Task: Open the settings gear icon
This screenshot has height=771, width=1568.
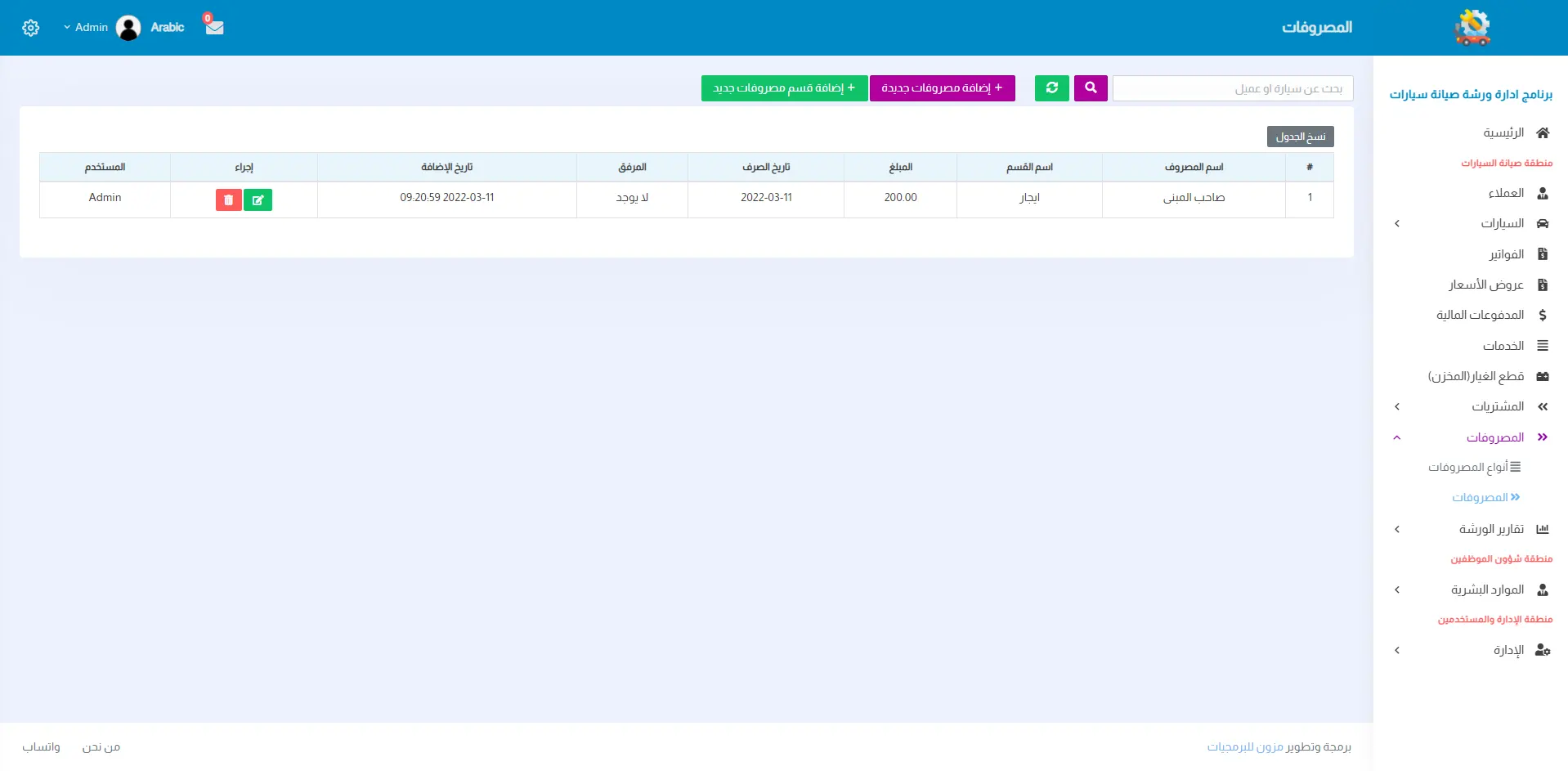Action: [31, 28]
